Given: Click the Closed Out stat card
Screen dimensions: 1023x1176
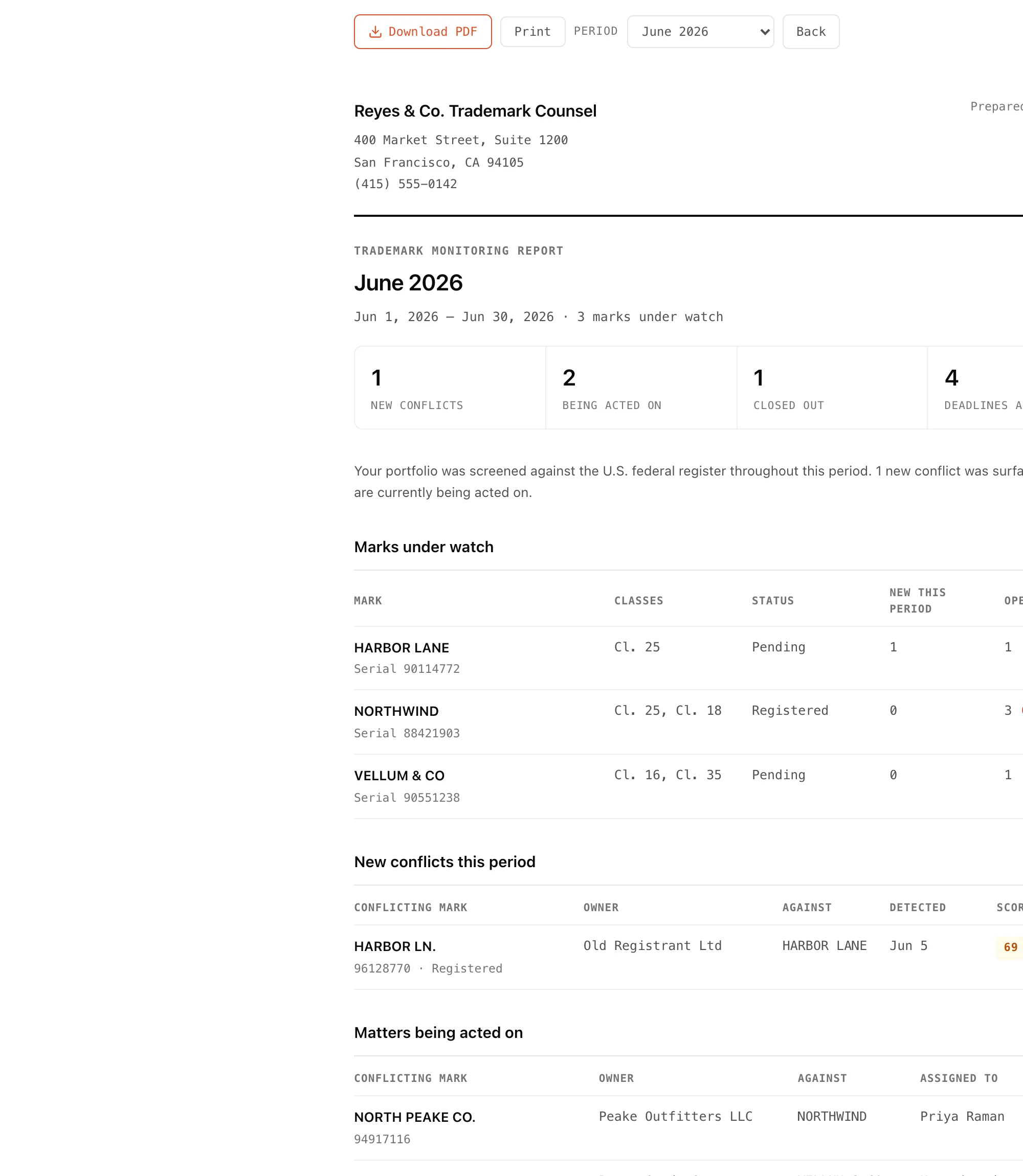Looking at the screenshot, I should (x=832, y=388).
